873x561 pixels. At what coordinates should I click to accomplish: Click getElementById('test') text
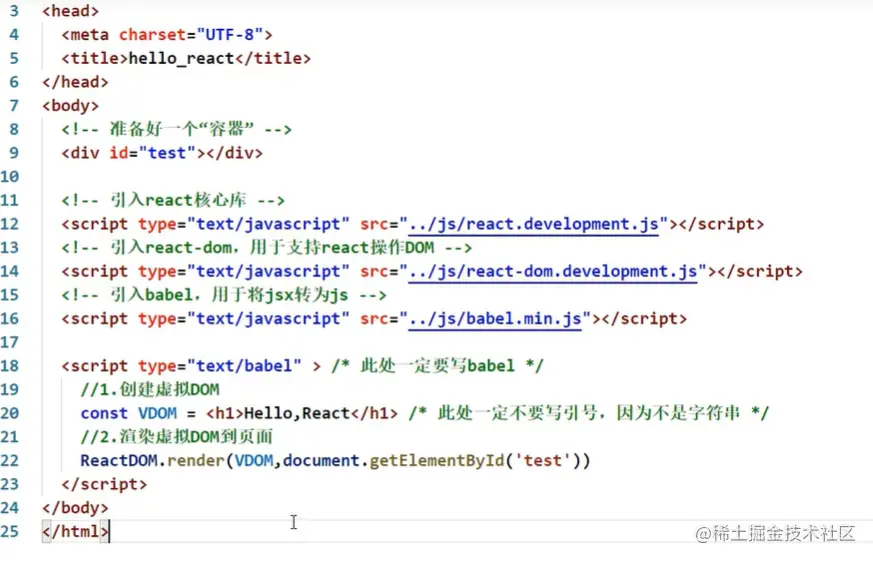(x=475, y=461)
